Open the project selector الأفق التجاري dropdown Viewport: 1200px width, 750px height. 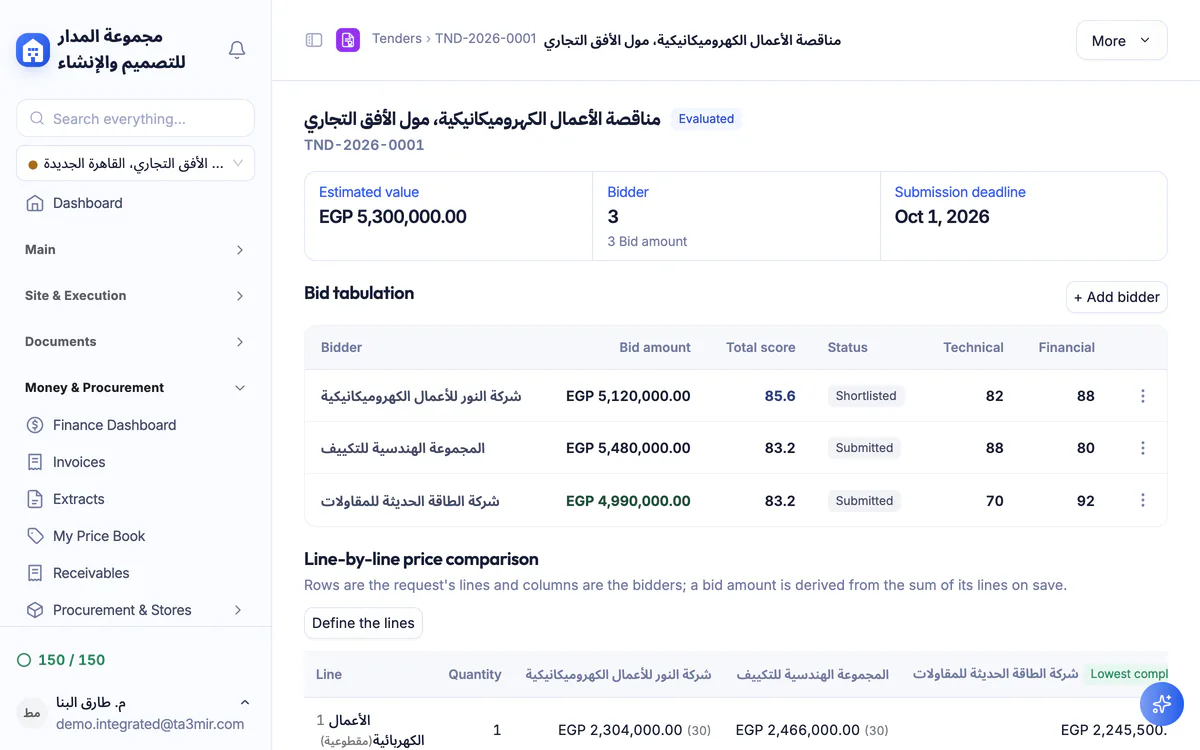pyautogui.click(x=135, y=163)
